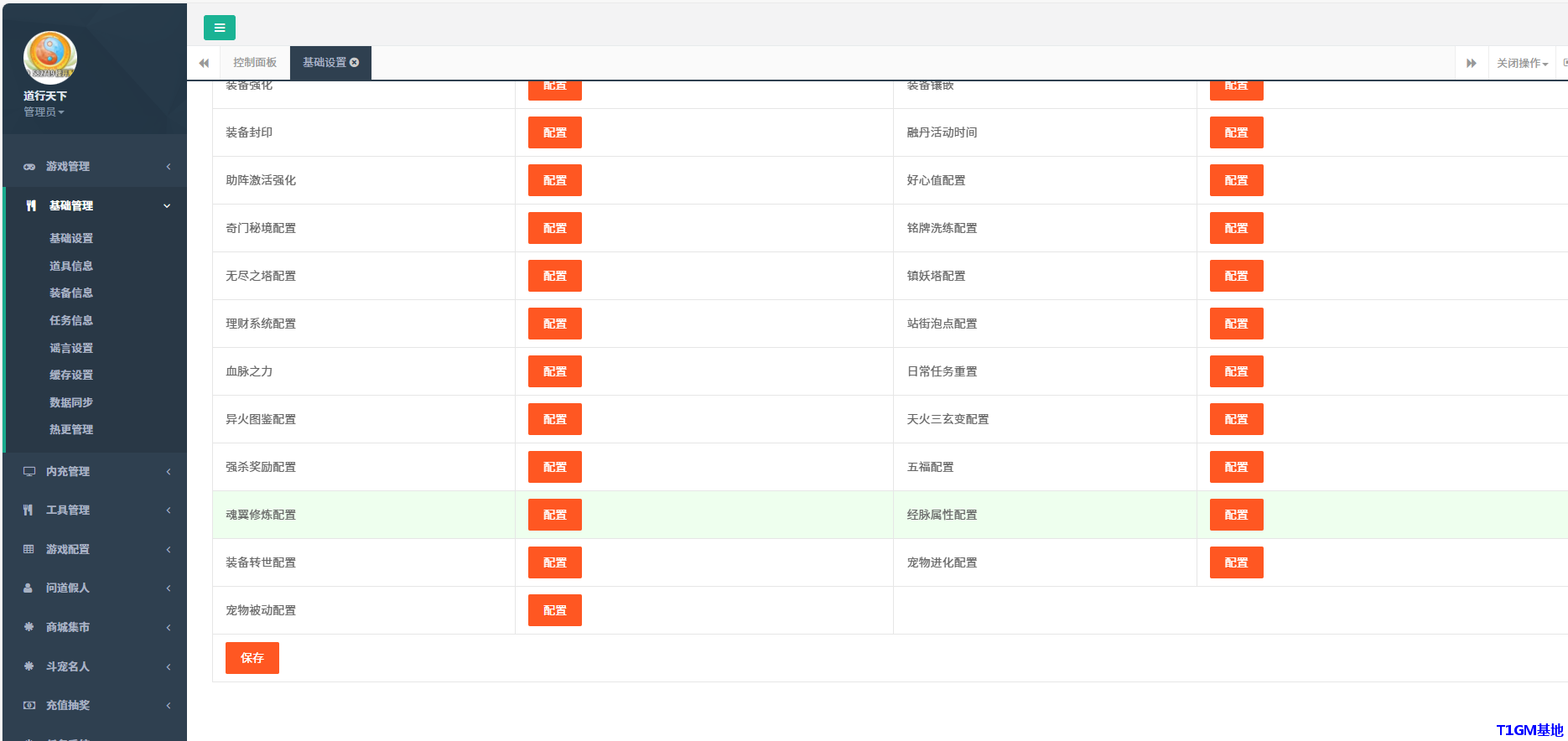
Task: Expand the 游戏管理 sidebar menu
Action: (x=95, y=167)
